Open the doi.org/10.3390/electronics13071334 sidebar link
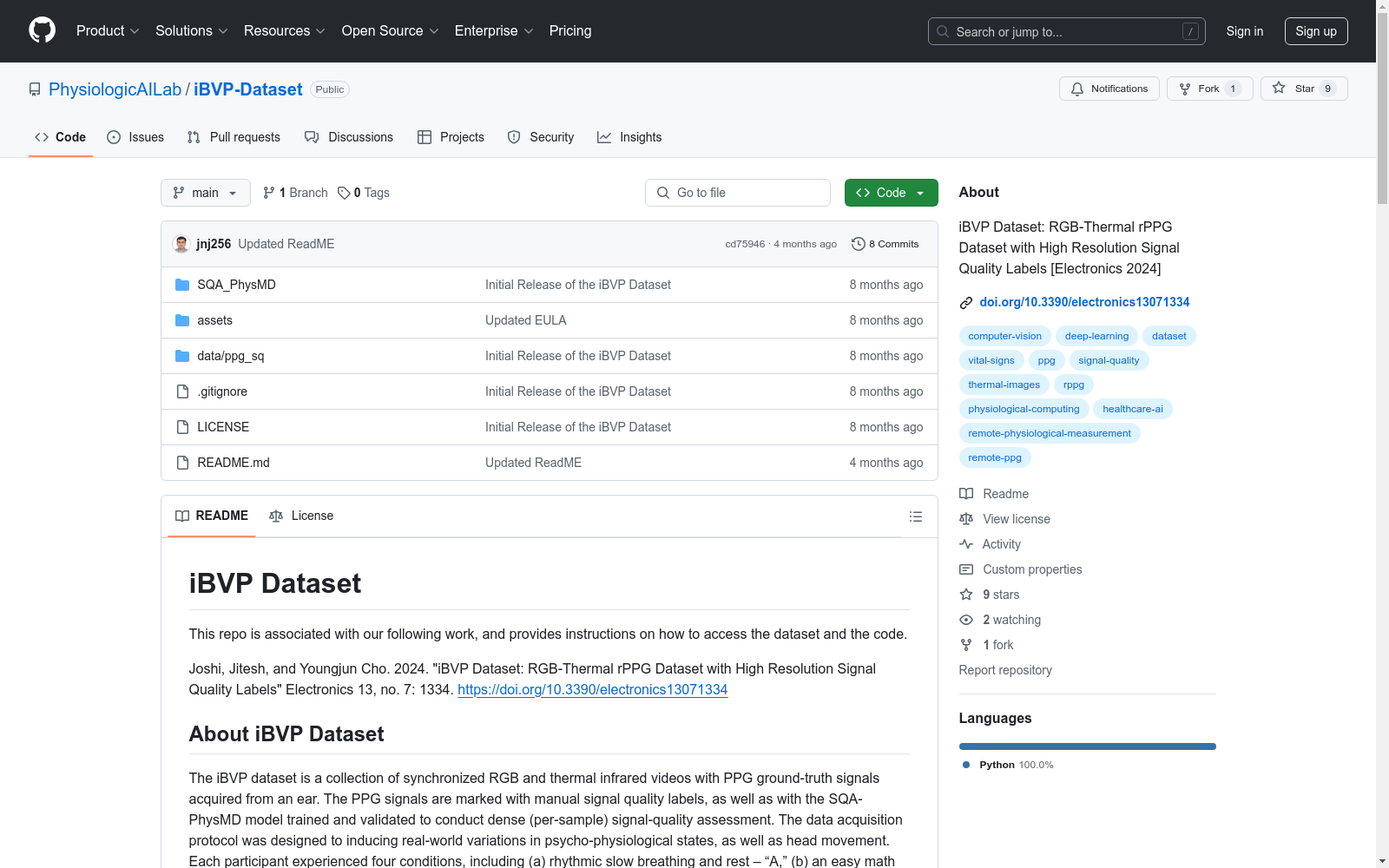 (1084, 302)
